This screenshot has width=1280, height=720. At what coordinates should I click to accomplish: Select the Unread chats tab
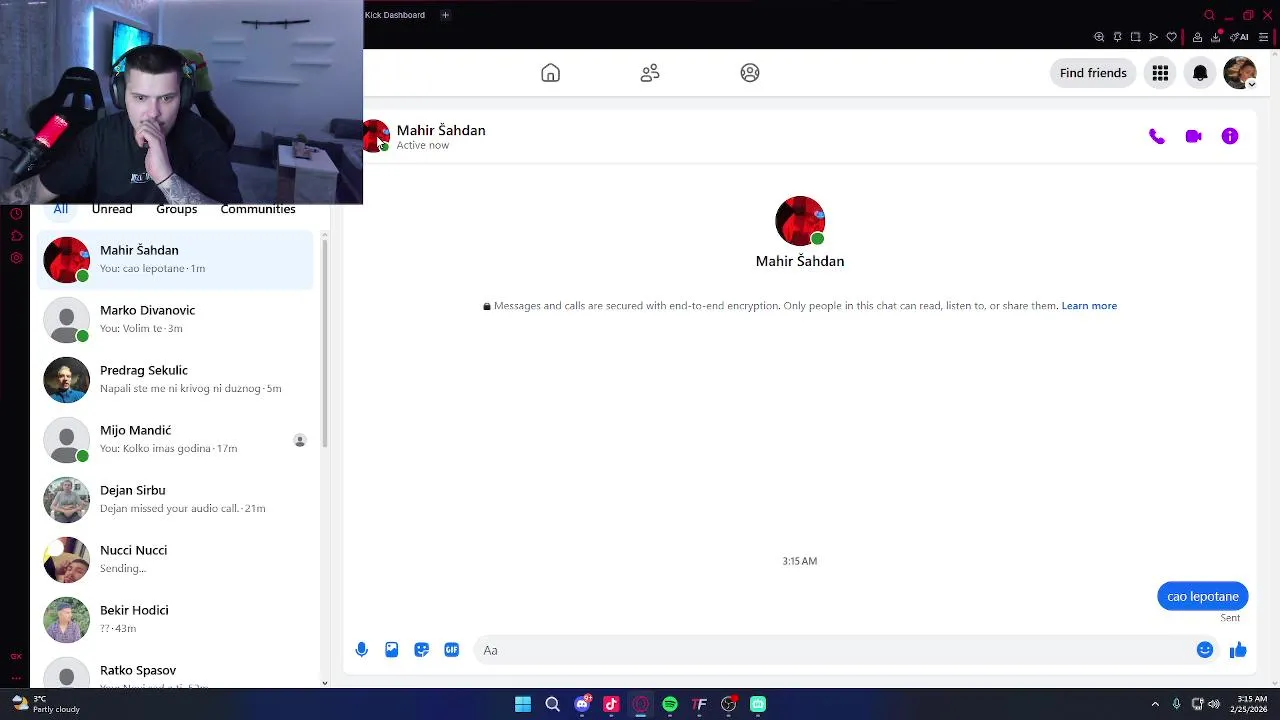112,209
